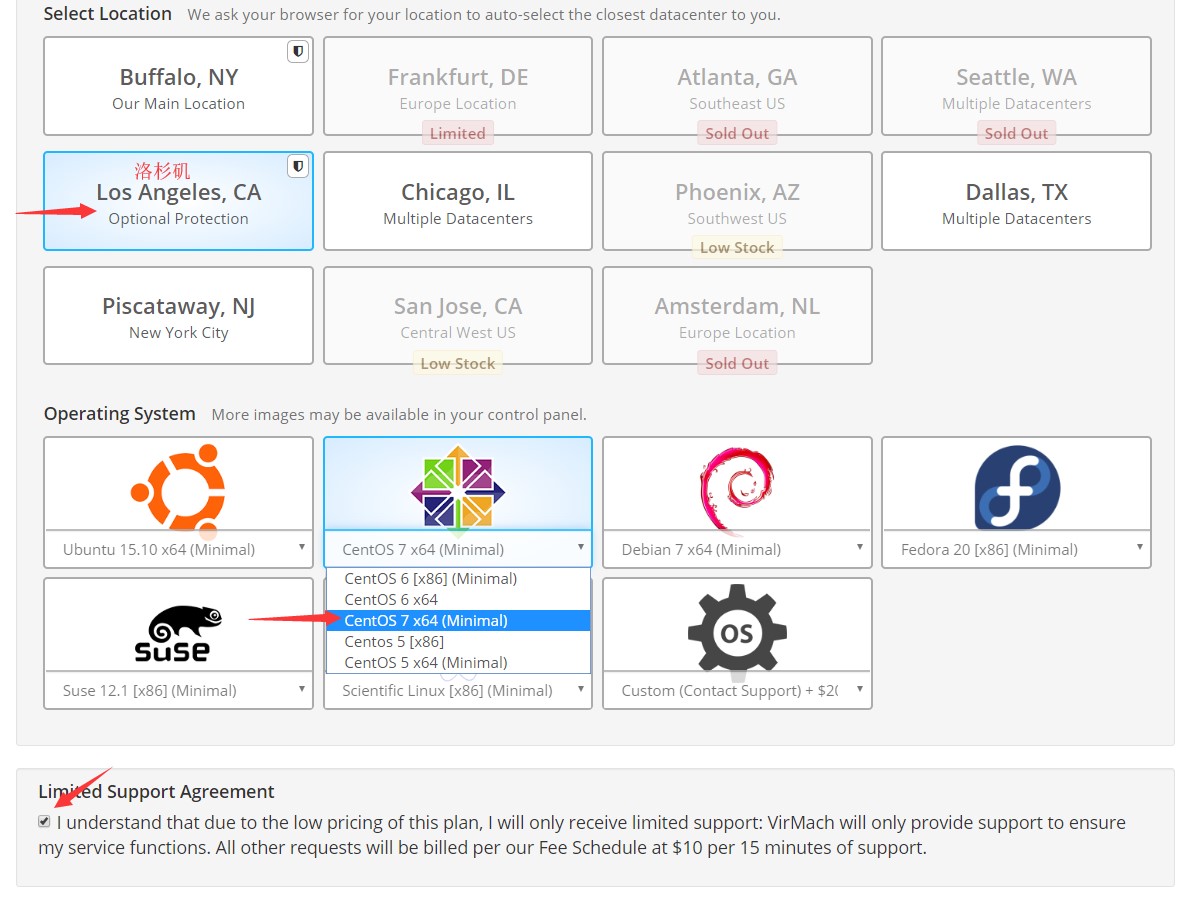Choose Centos 5 [x86] option
Screen dimensions: 1189x916
pyautogui.click(x=458, y=642)
